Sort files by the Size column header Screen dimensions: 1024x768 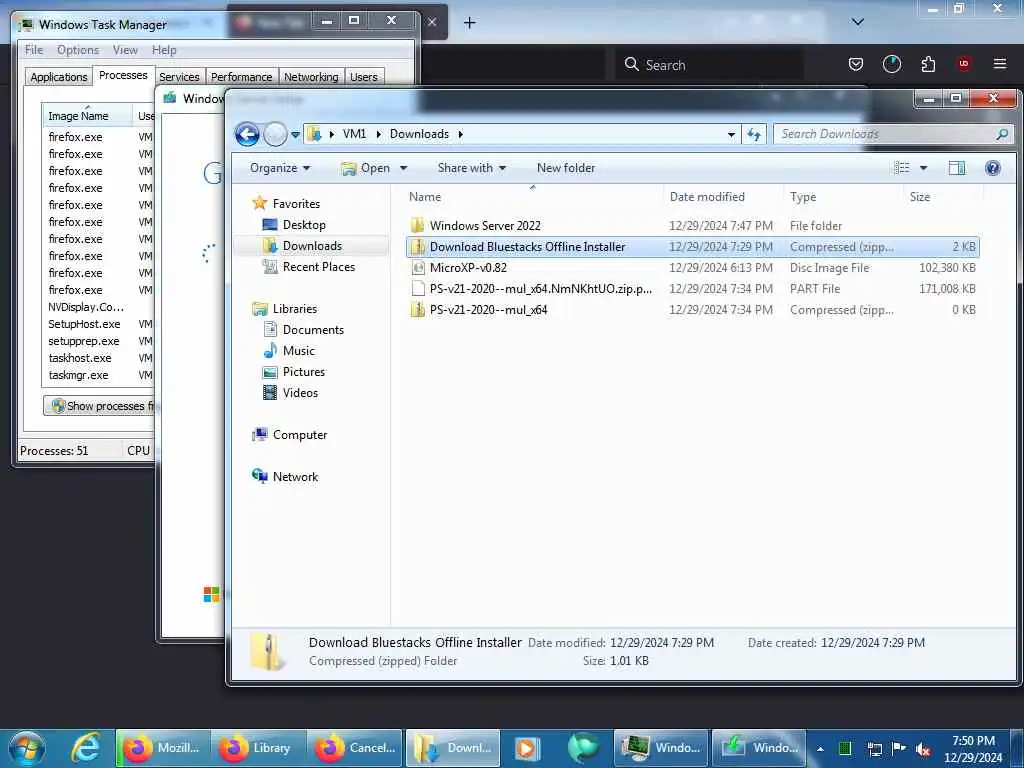[x=943, y=197]
